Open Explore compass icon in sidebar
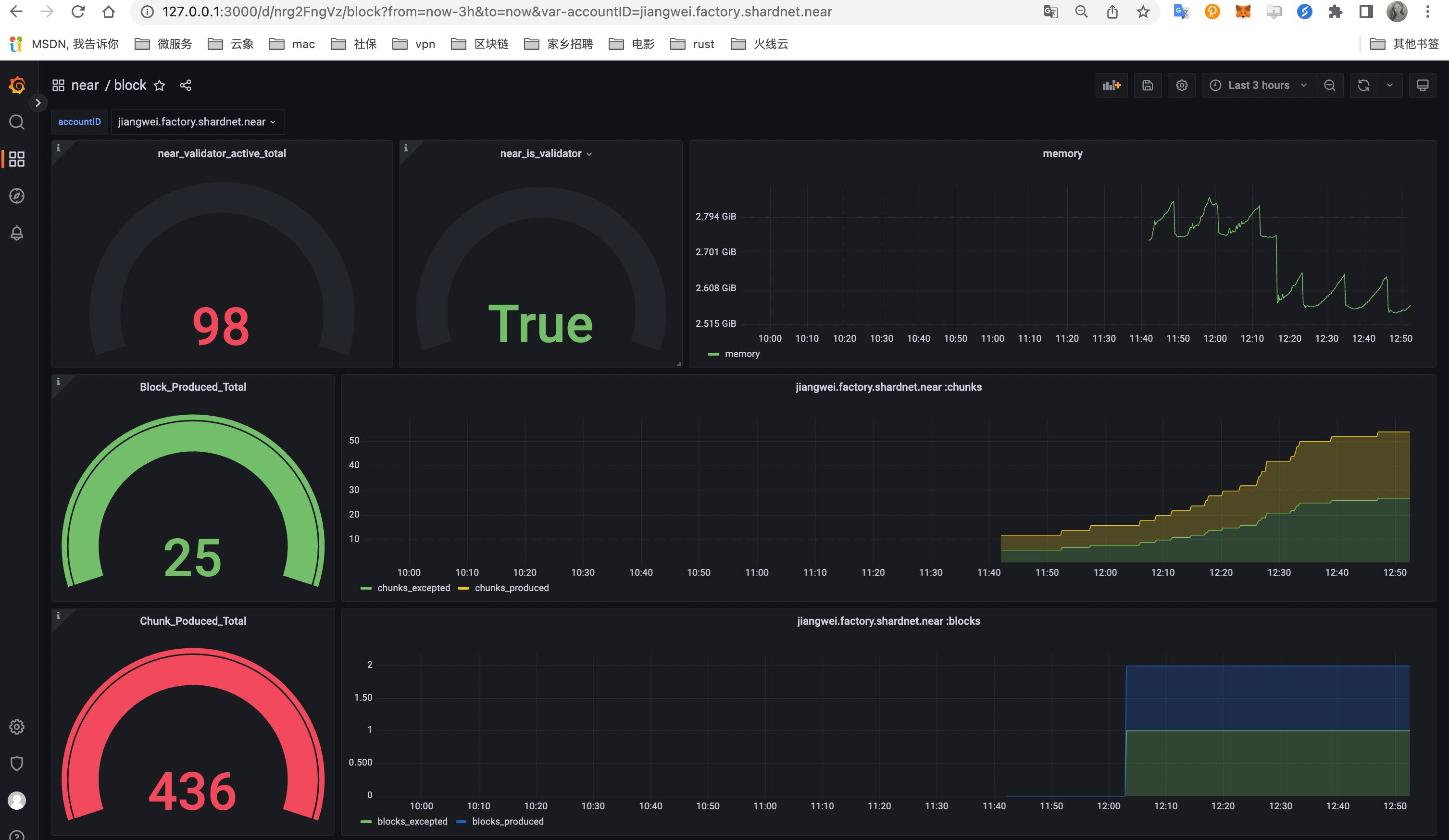Screen dimensions: 1449x840 tap(17, 196)
